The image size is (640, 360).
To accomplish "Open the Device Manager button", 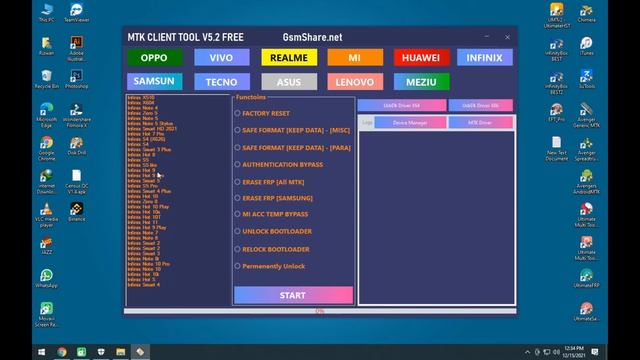I will click(410, 122).
